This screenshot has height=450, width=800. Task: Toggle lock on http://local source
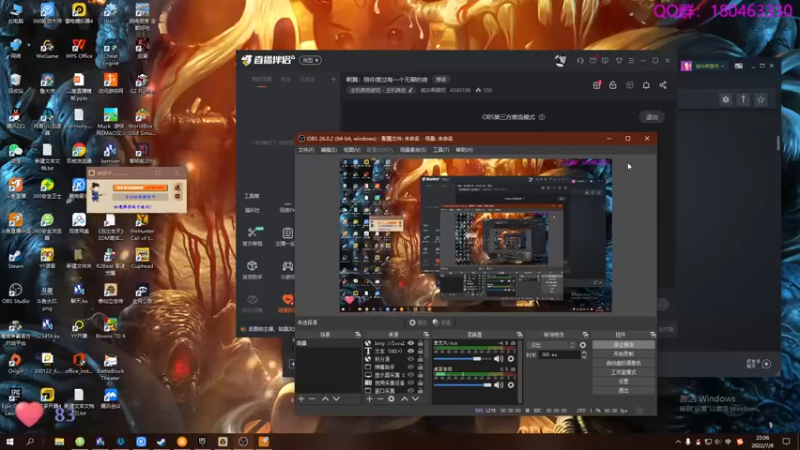click(x=420, y=343)
